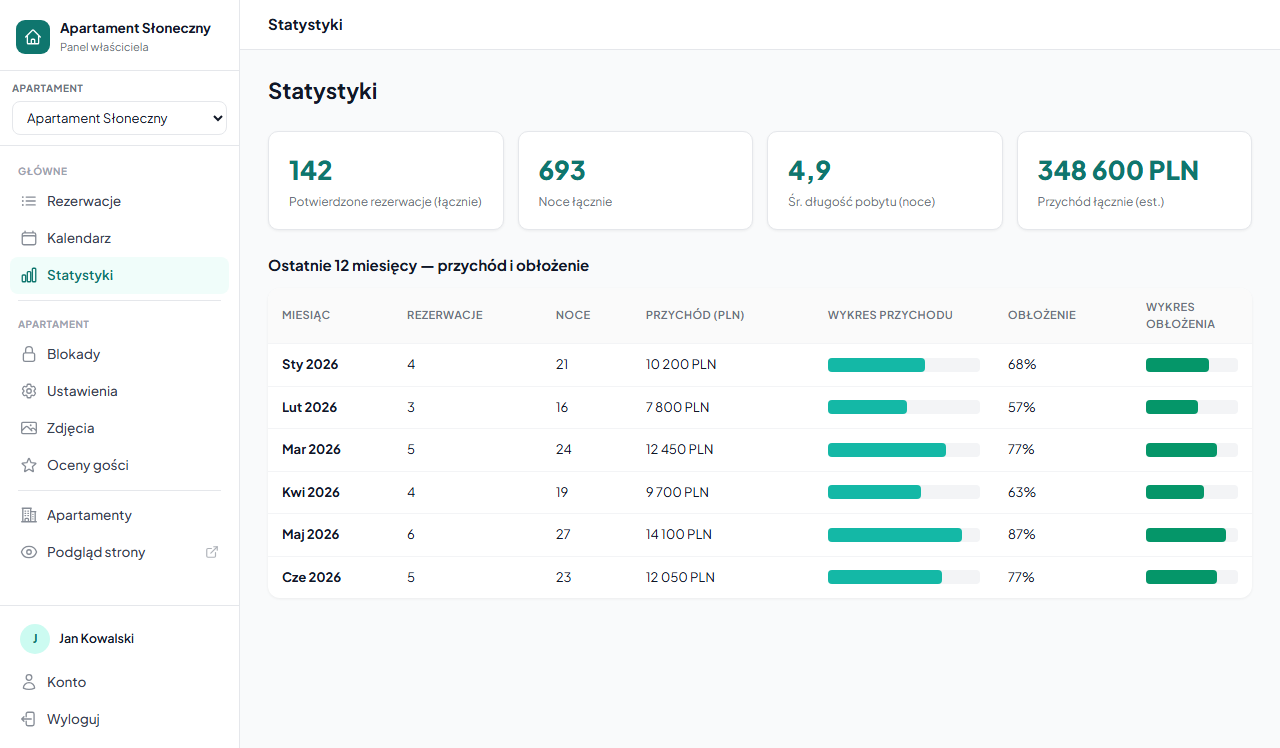1280x748 pixels.
Task: Open Rezerwacje in the sidebar
Action: 120,201
